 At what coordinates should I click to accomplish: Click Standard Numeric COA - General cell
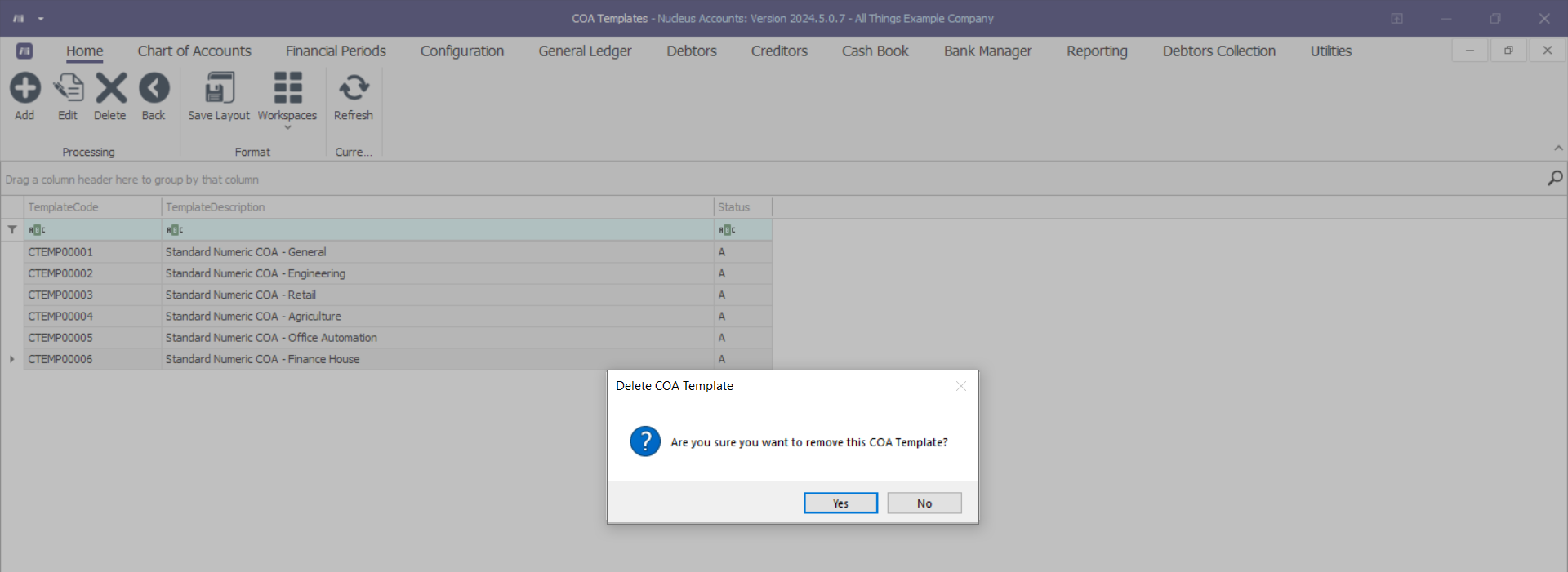point(438,252)
